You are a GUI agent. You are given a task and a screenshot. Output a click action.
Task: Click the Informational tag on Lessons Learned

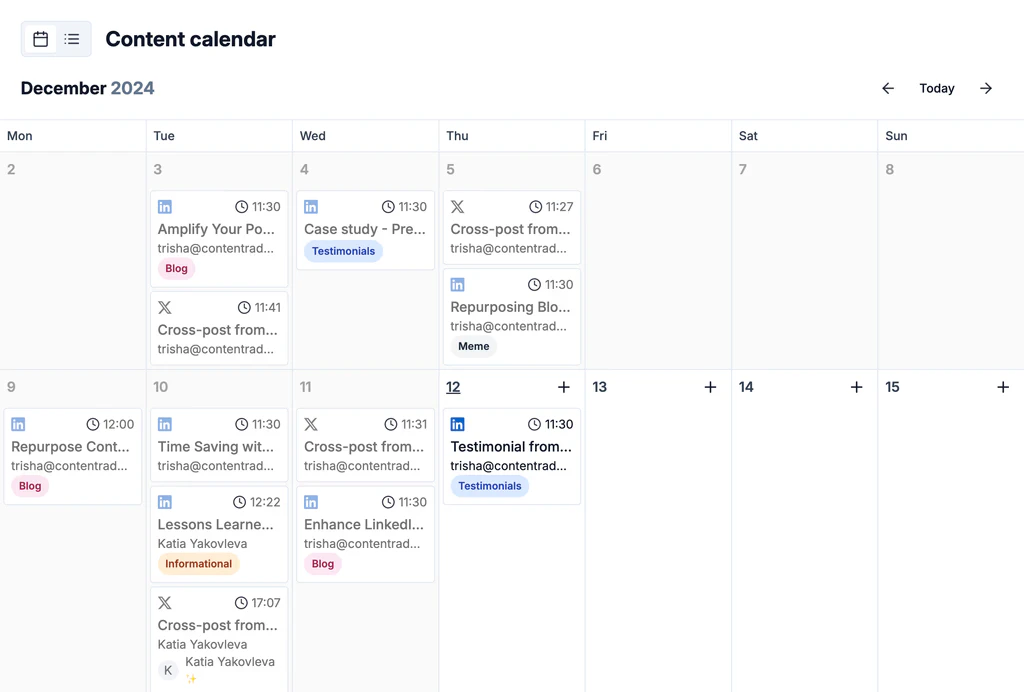click(198, 564)
